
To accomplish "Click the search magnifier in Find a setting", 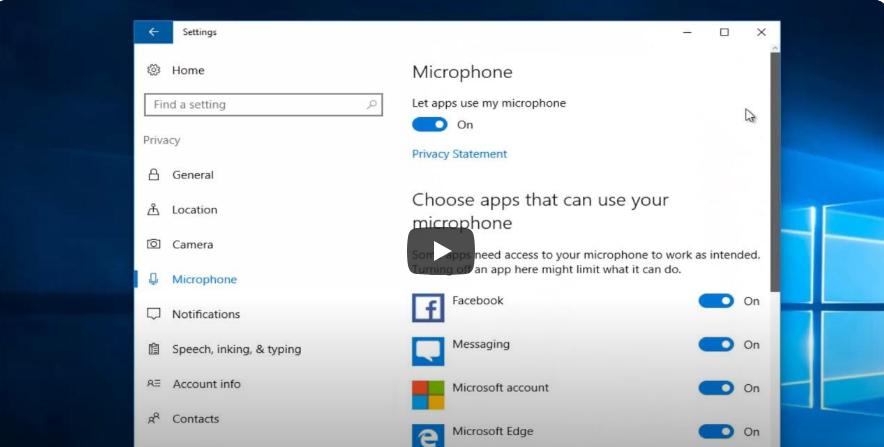I will tap(372, 105).
